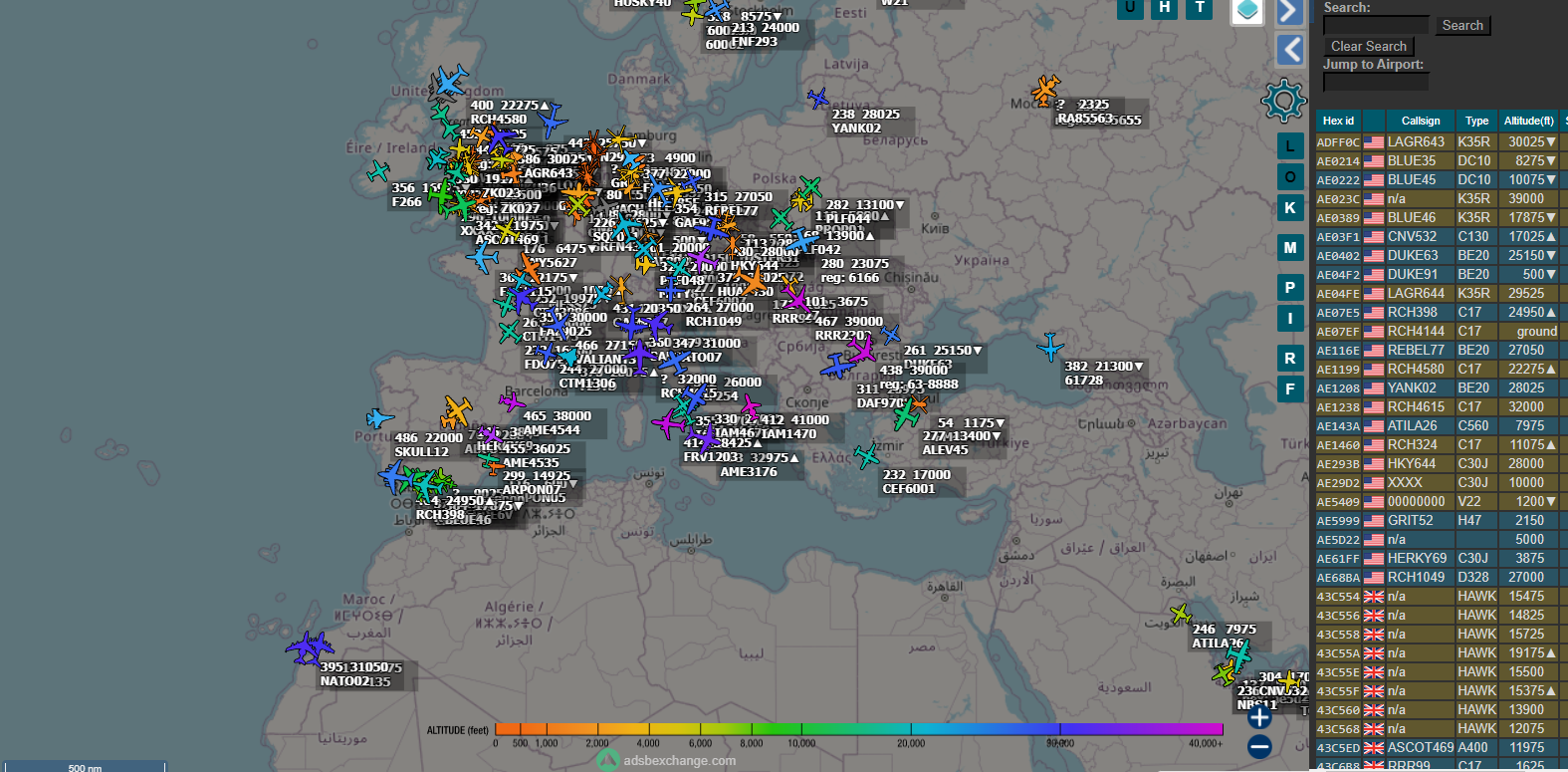This screenshot has width=1568, height=772.
Task: Zoom out with the minus icon
Action: click(1259, 746)
